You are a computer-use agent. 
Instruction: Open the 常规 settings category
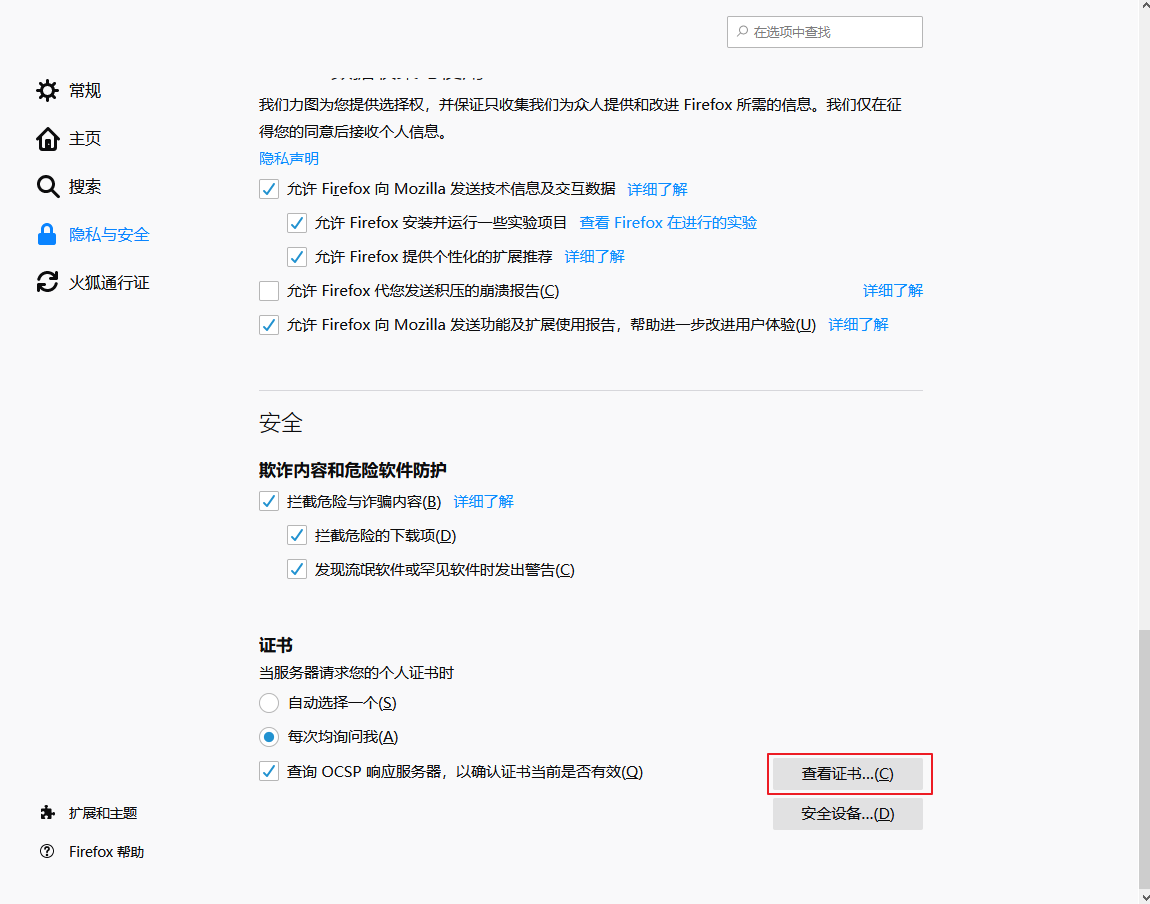click(84, 91)
